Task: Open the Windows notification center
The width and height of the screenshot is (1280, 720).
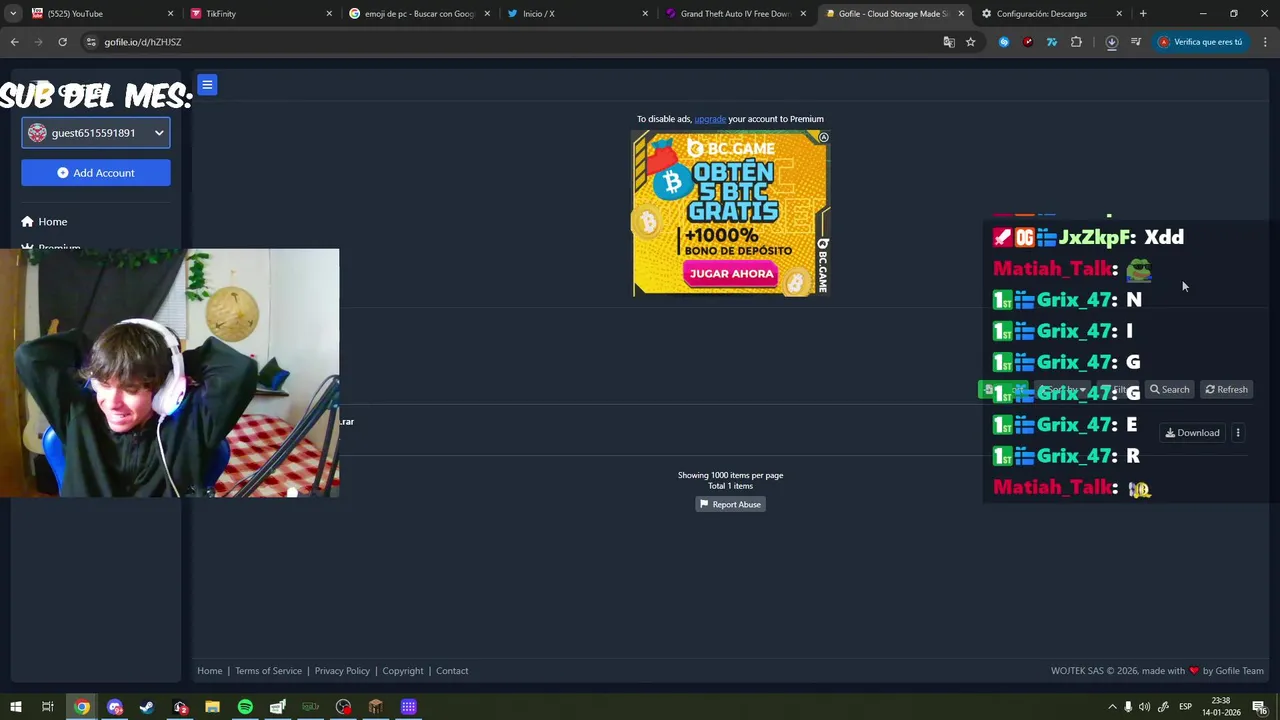Action: pyautogui.click(x=1259, y=707)
